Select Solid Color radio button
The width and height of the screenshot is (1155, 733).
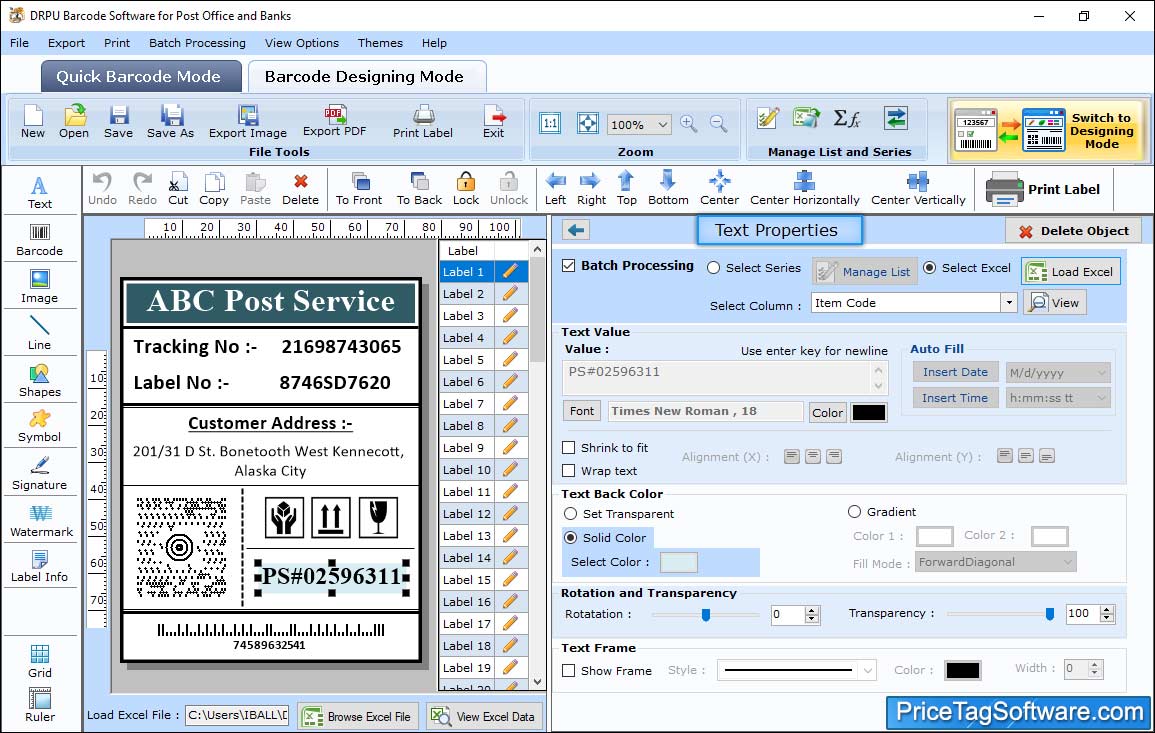tap(570, 538)
